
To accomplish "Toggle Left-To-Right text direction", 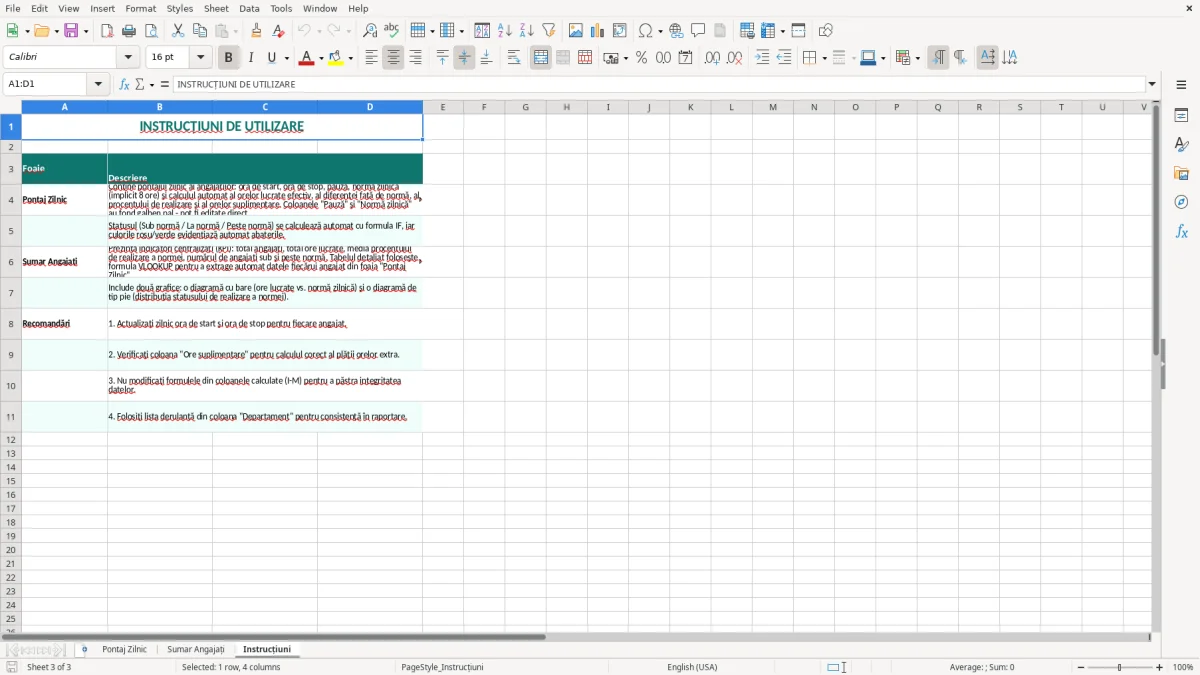I will tap(938, 58).
